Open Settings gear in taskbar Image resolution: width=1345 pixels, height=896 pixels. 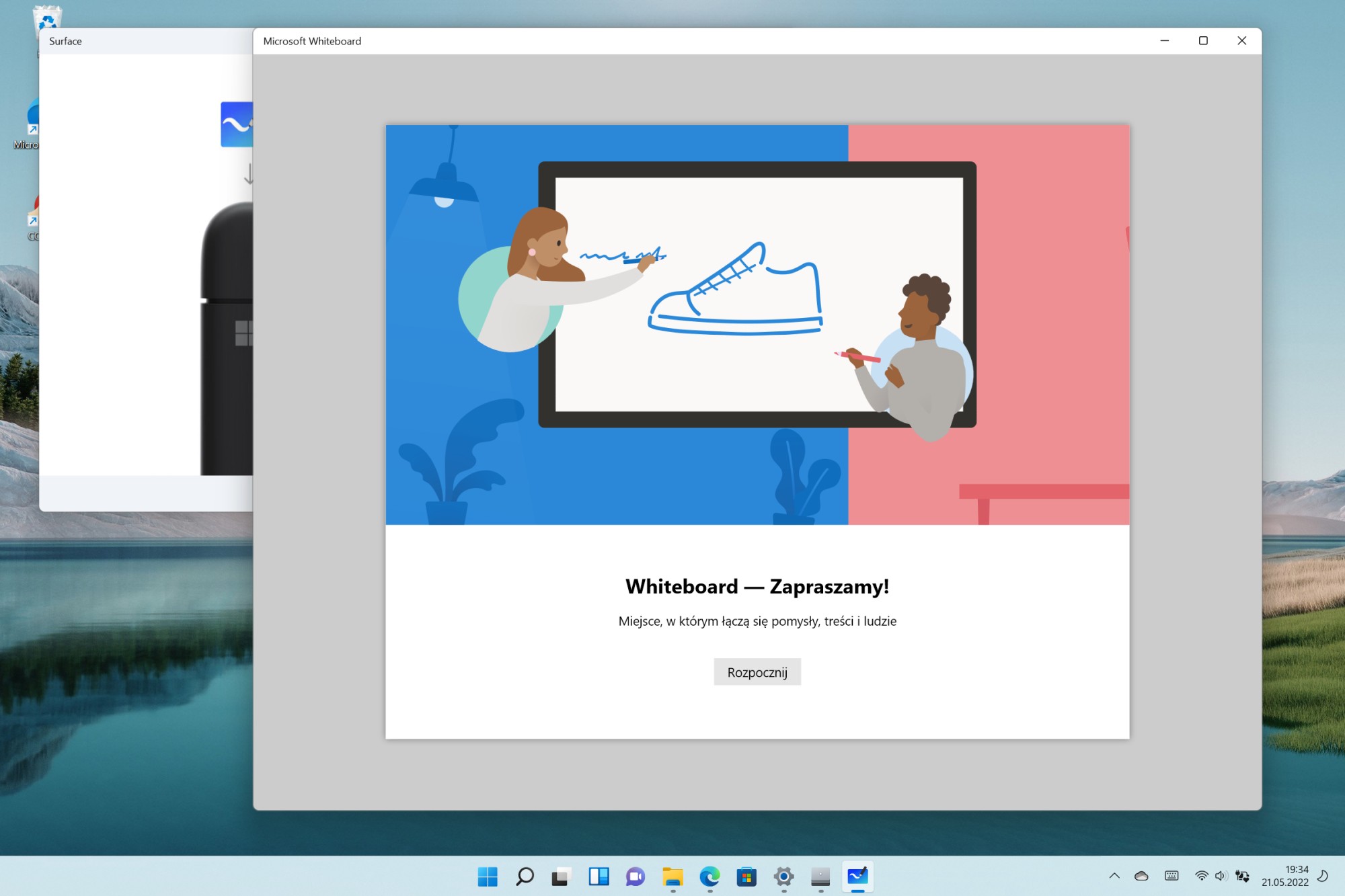click(783, 877)
